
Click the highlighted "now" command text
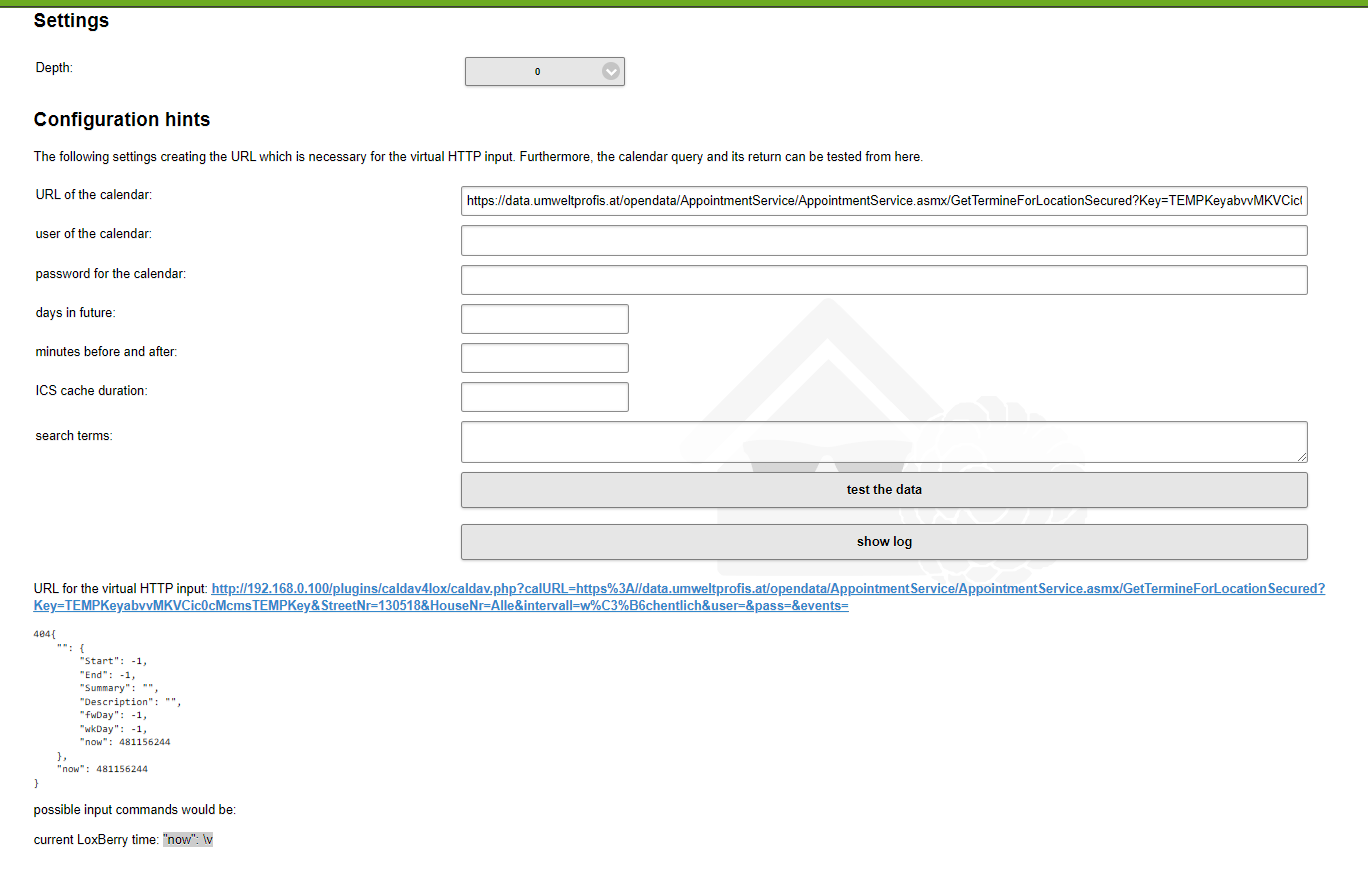pos(188,840)
